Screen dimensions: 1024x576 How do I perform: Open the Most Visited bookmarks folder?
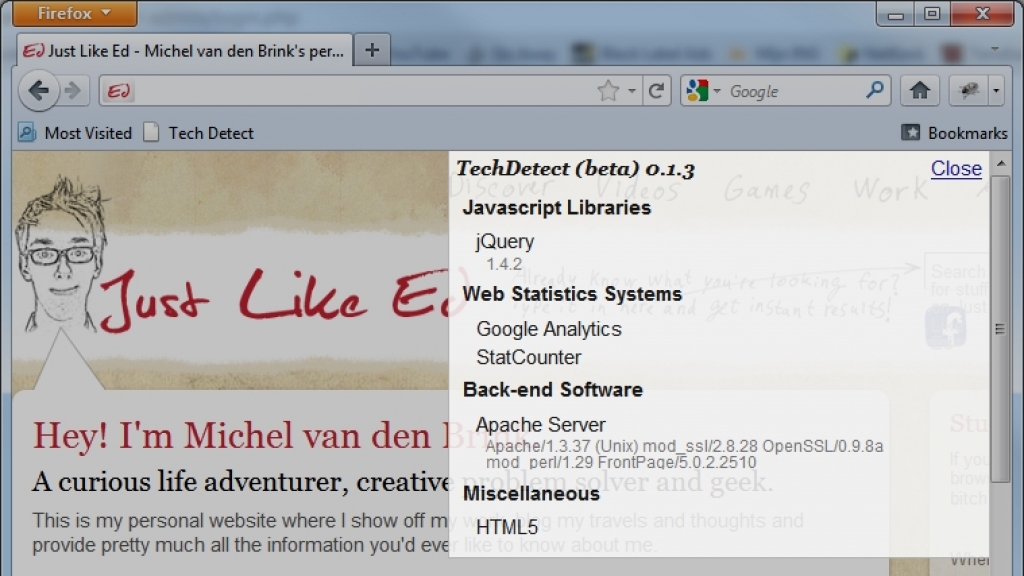pos(75,133)
